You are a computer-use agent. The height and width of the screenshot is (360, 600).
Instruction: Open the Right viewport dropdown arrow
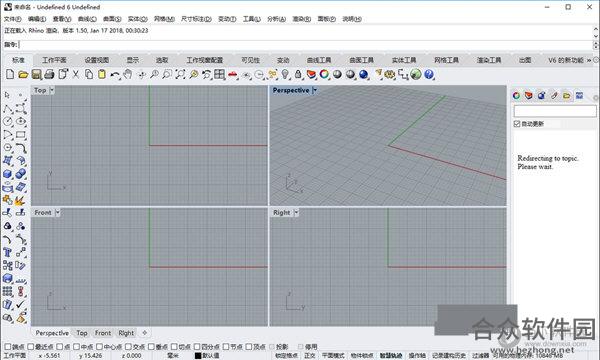click(296, 212)
